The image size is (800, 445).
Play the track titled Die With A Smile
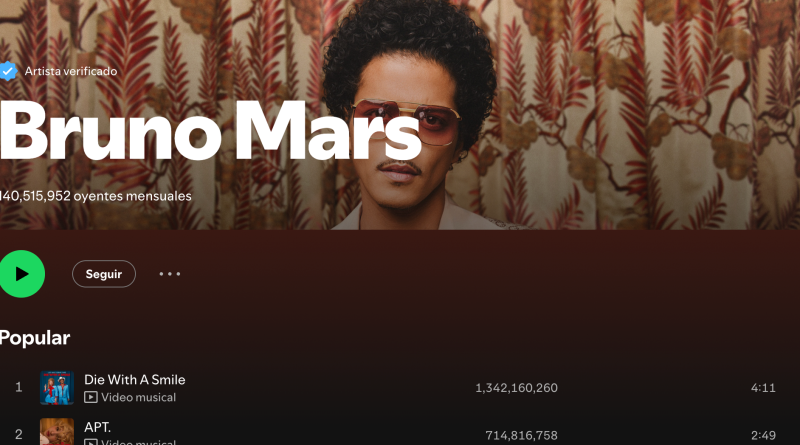135,380
